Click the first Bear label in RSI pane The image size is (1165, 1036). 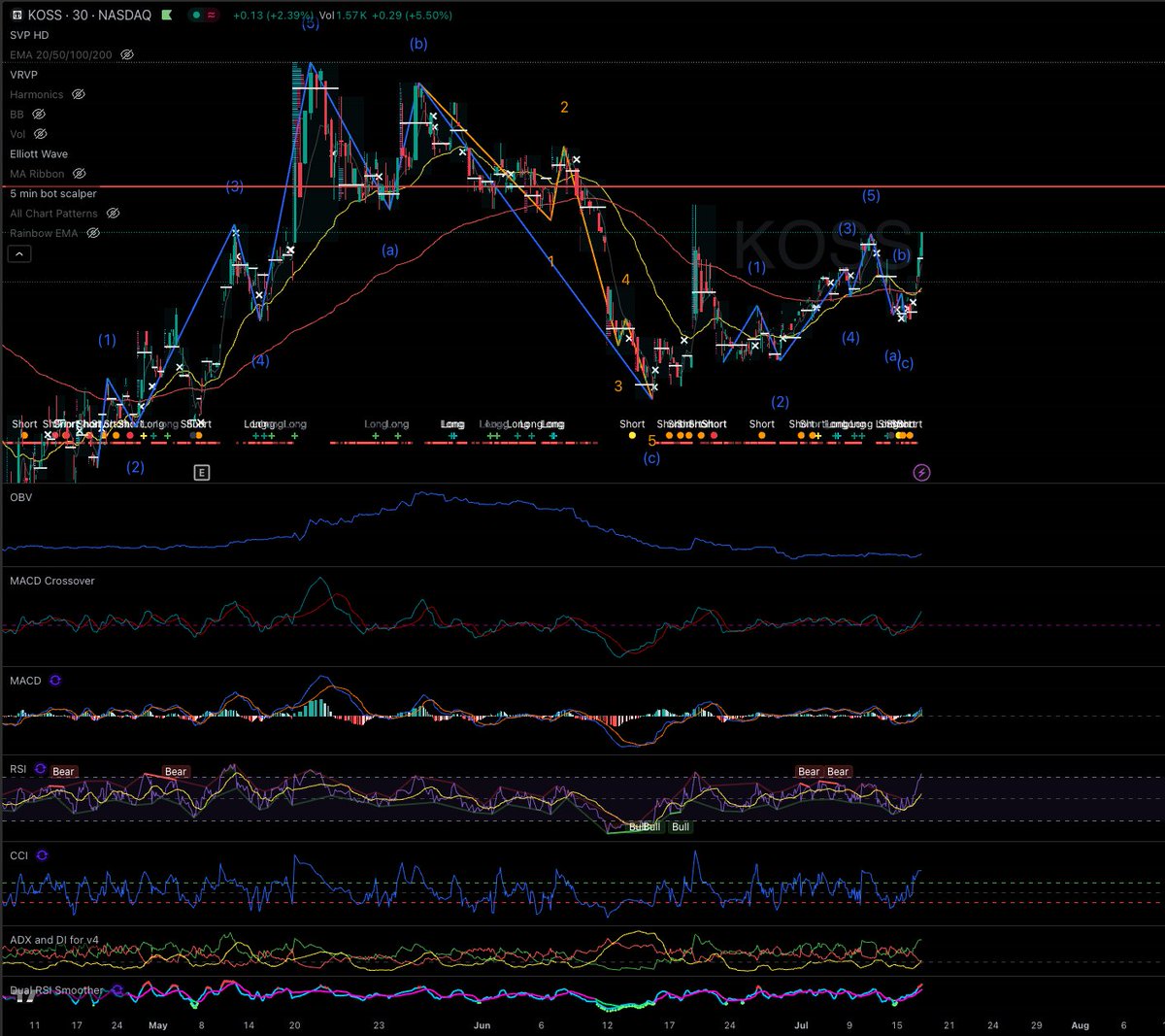(x=63, y=772)
